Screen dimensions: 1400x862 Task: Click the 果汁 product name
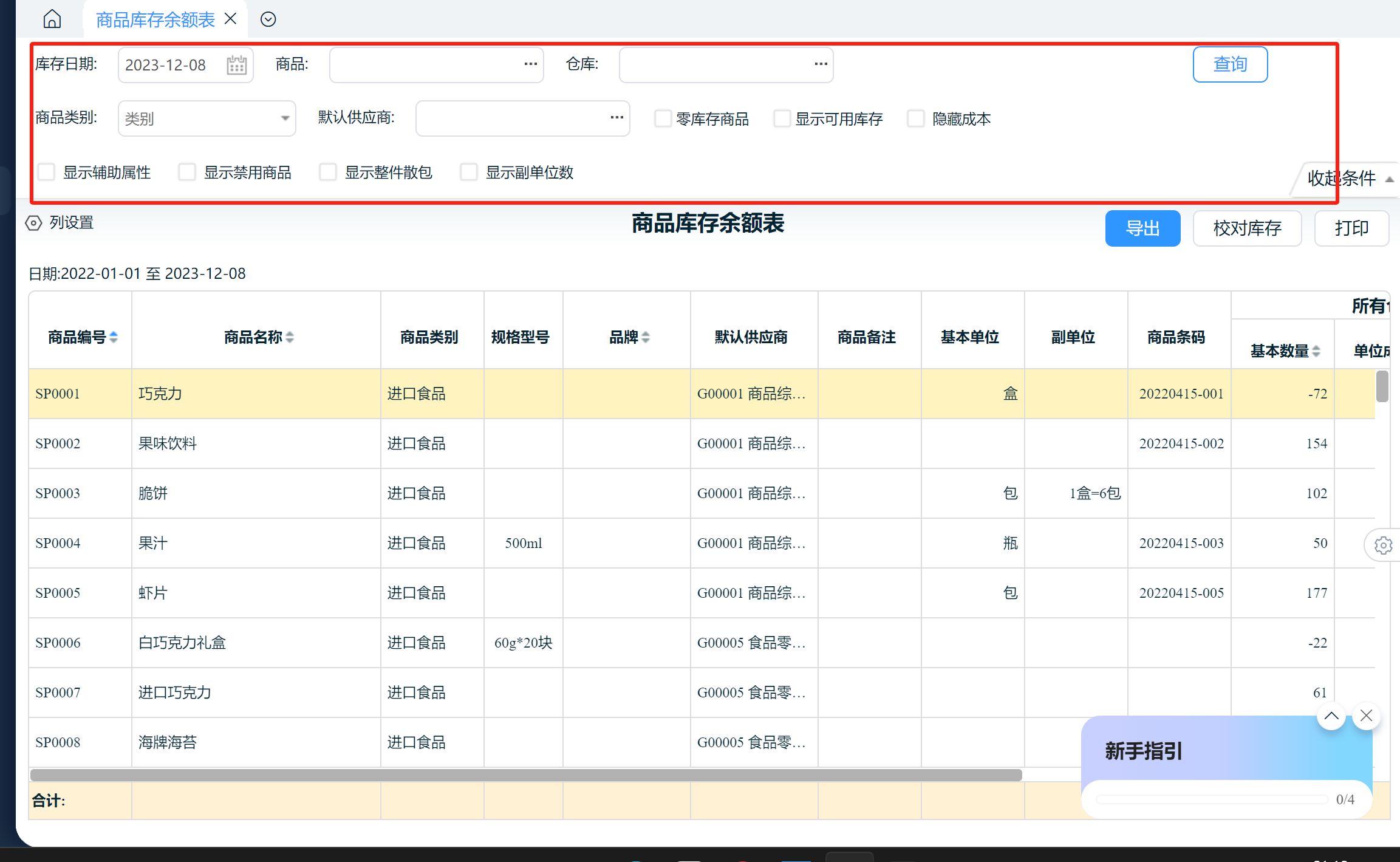[x=153, y=543]
